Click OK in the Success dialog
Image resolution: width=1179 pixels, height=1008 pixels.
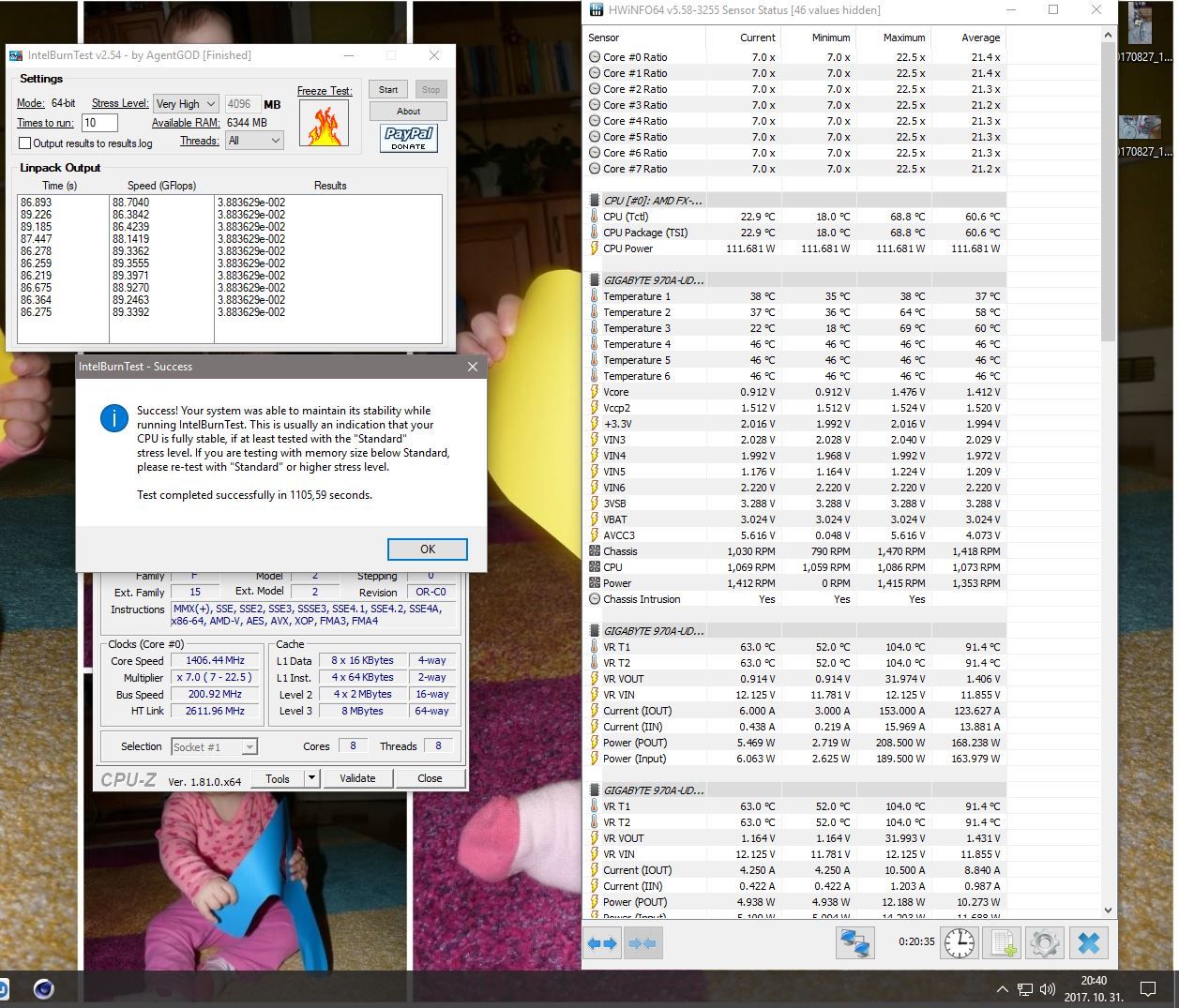pos(427,549)
